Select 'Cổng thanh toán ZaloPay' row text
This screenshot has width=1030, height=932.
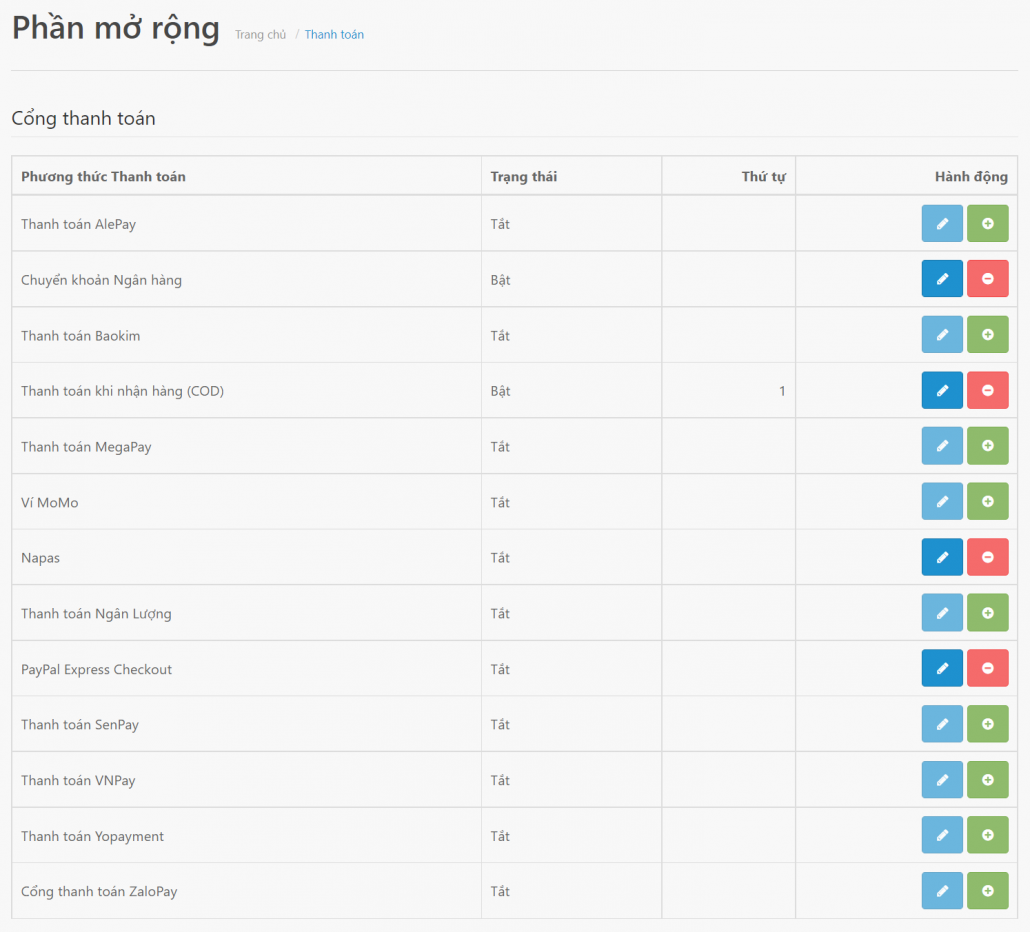[99, 891]
